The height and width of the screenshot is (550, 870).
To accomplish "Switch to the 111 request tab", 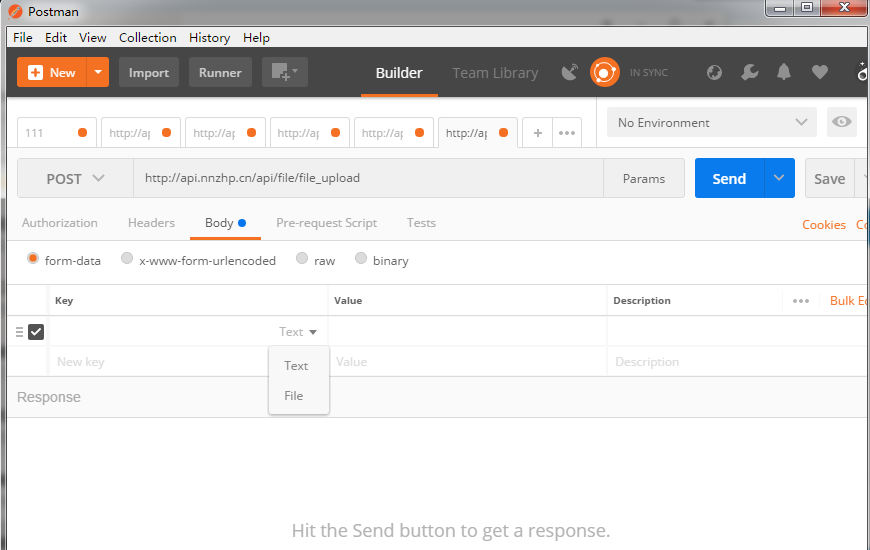I will (x=57, y=133).
